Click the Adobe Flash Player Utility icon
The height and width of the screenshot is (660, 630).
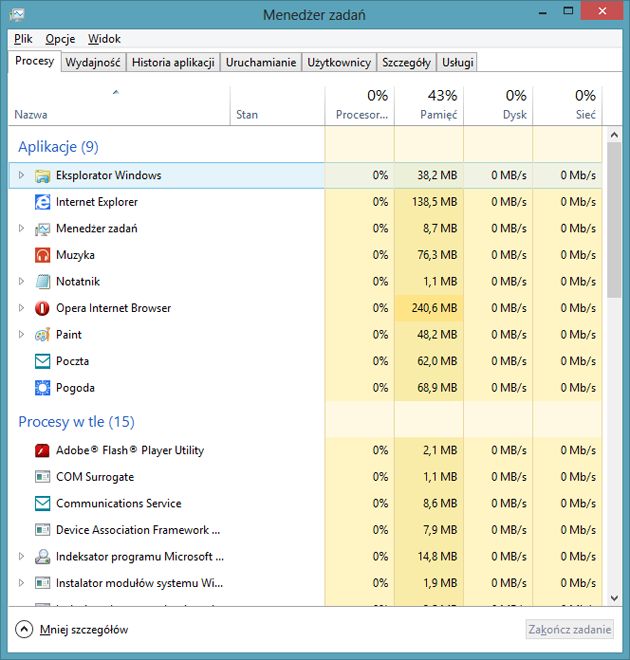(42, 450)
